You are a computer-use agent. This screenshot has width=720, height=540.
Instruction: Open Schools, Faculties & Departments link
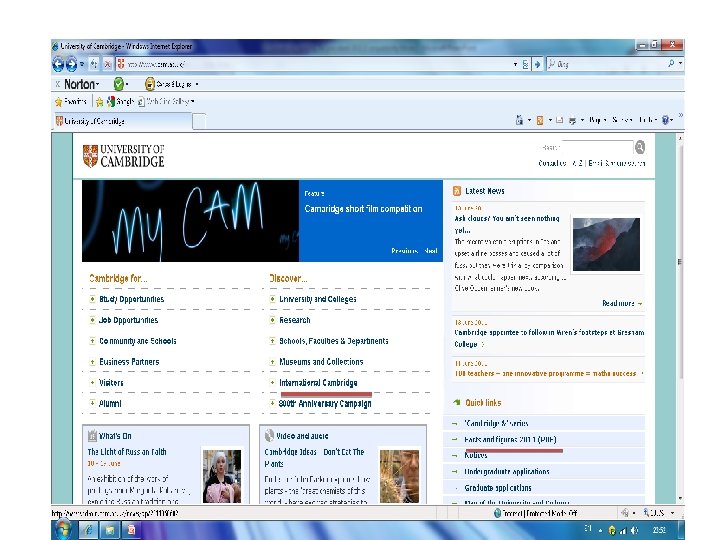[333, 341]
